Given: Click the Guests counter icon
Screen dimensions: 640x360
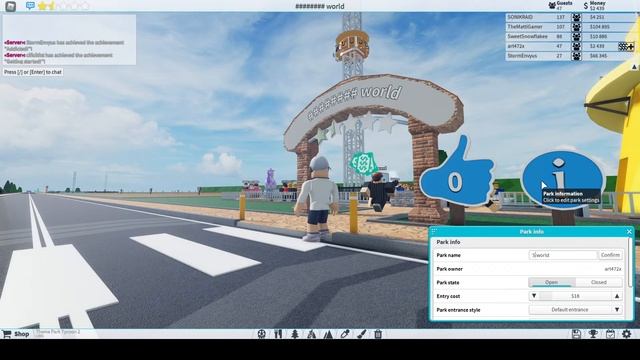Looking at the screenshot, I should (x=552, y=6).
